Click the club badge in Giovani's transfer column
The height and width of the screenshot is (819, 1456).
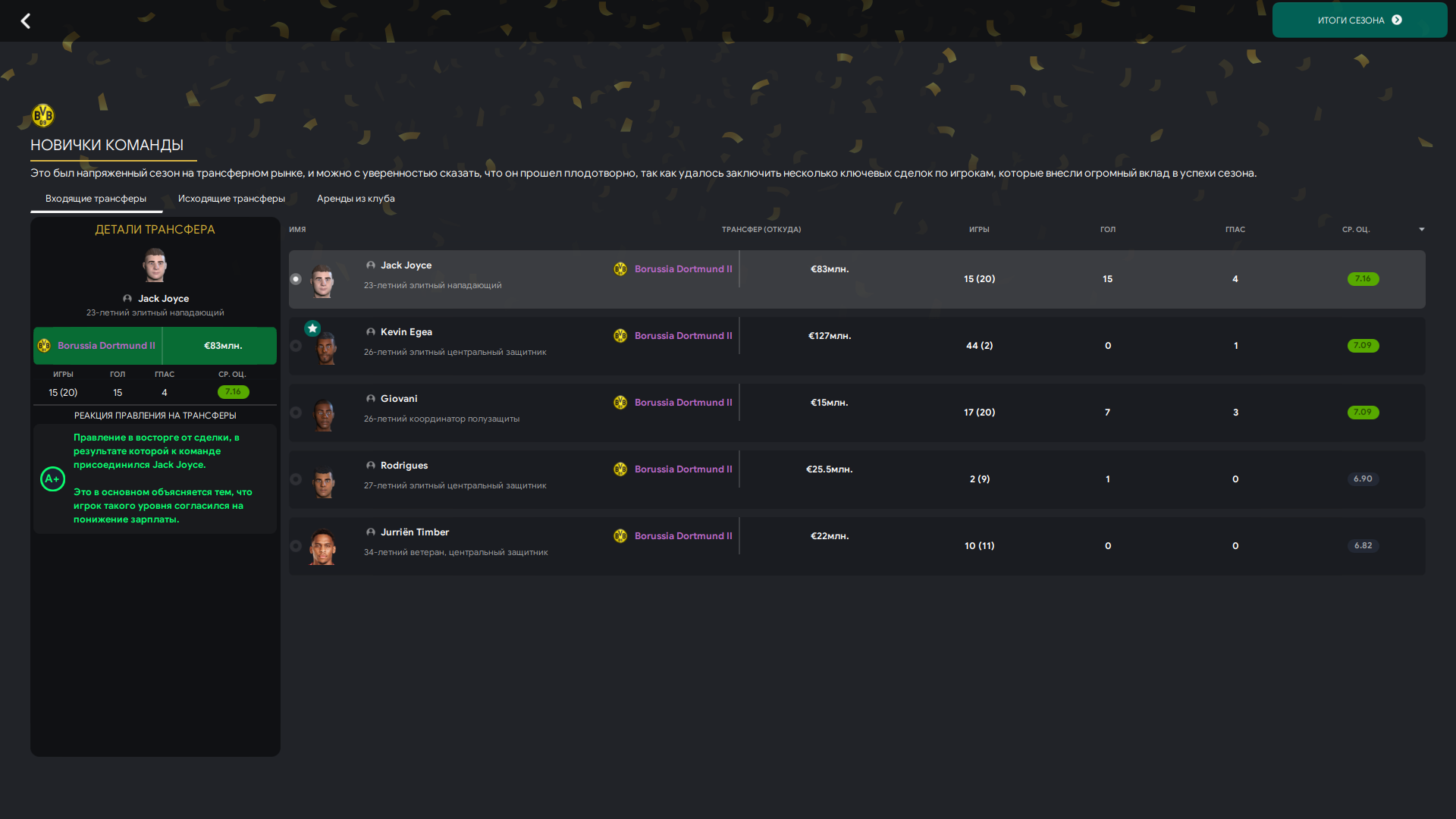coord(620,403)
